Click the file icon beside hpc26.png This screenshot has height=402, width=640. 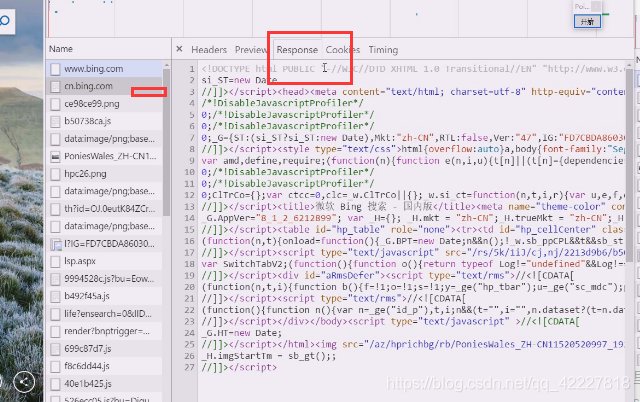(x=55, y=174)
